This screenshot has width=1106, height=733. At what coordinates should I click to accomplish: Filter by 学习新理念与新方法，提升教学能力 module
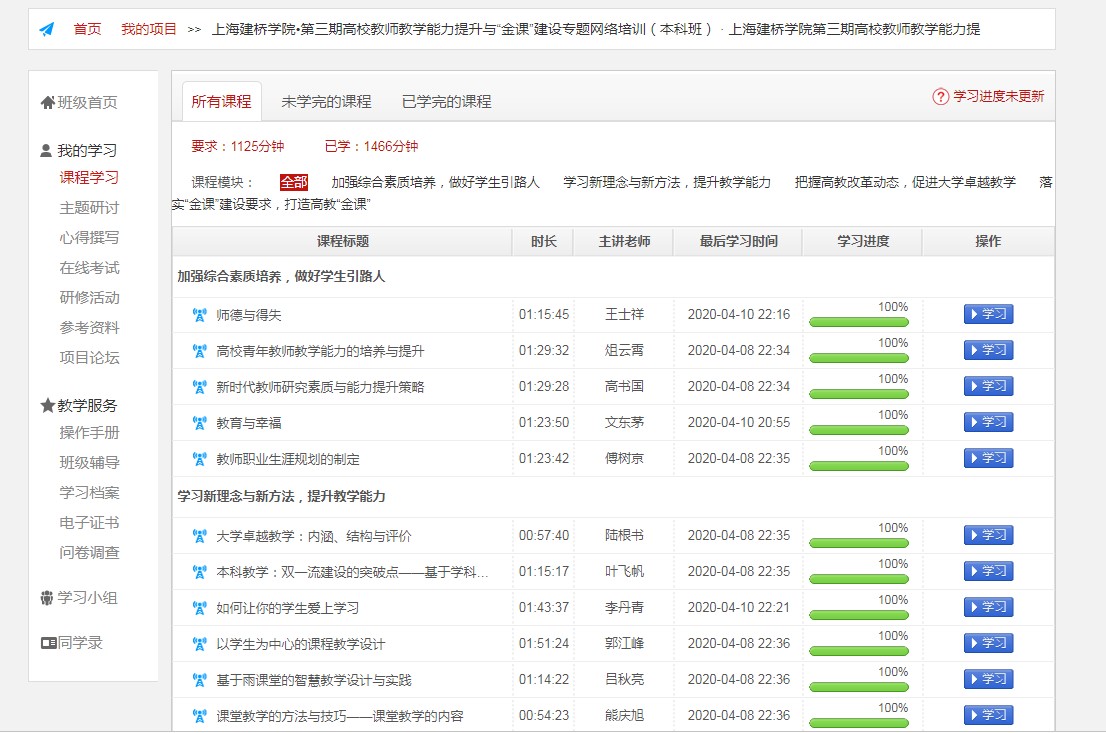point(667,182)
